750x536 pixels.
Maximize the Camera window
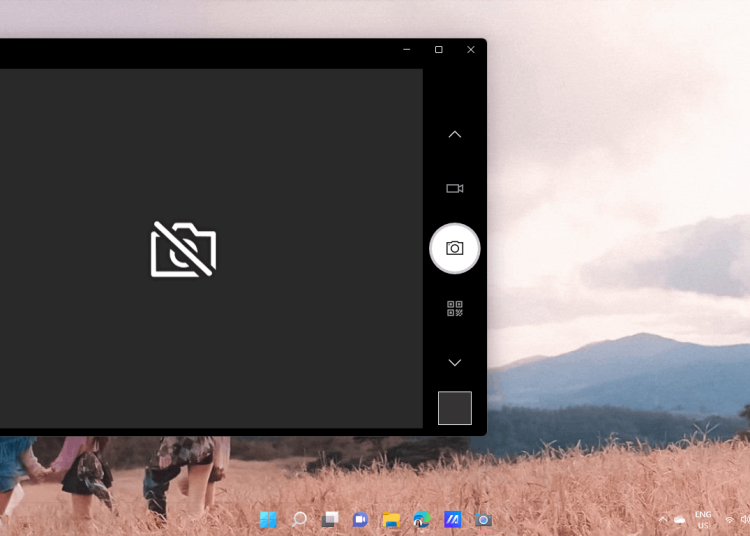(439, 49)
